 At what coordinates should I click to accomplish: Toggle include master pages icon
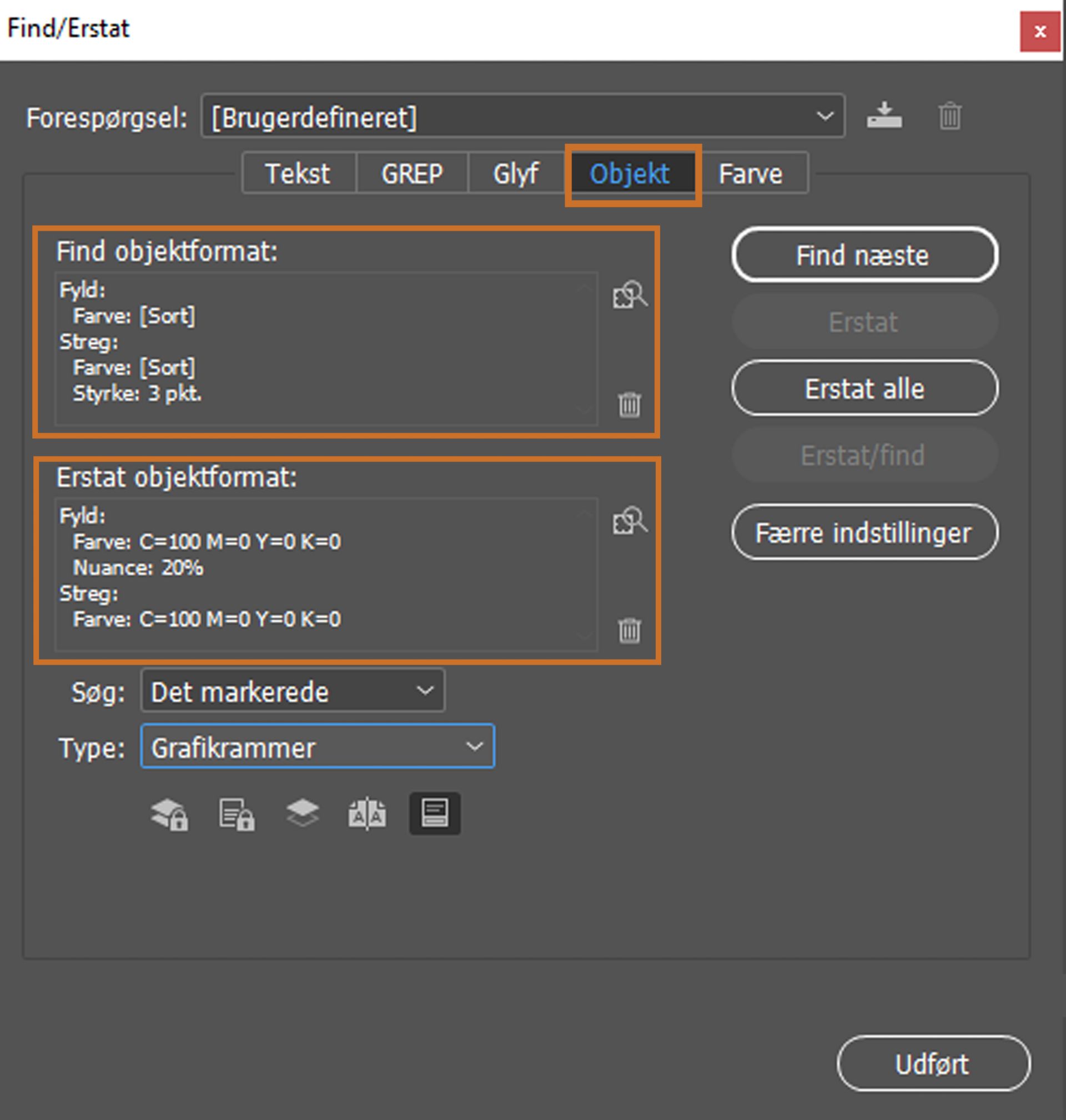367,813
